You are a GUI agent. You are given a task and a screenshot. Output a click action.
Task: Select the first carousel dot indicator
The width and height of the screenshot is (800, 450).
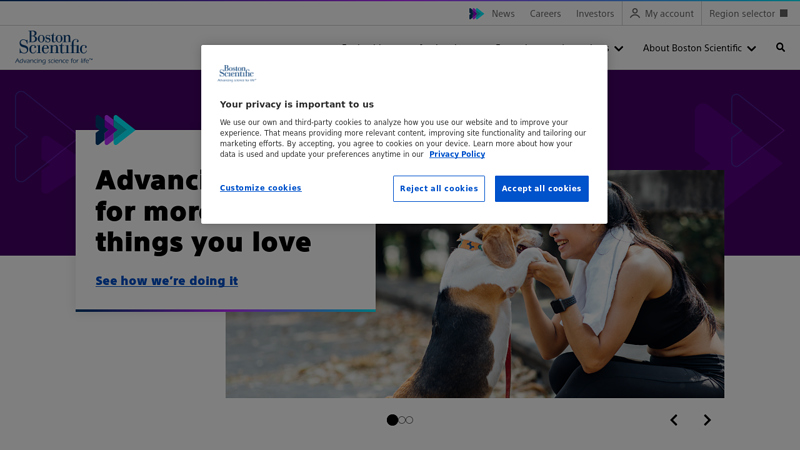tap(392, 420)
